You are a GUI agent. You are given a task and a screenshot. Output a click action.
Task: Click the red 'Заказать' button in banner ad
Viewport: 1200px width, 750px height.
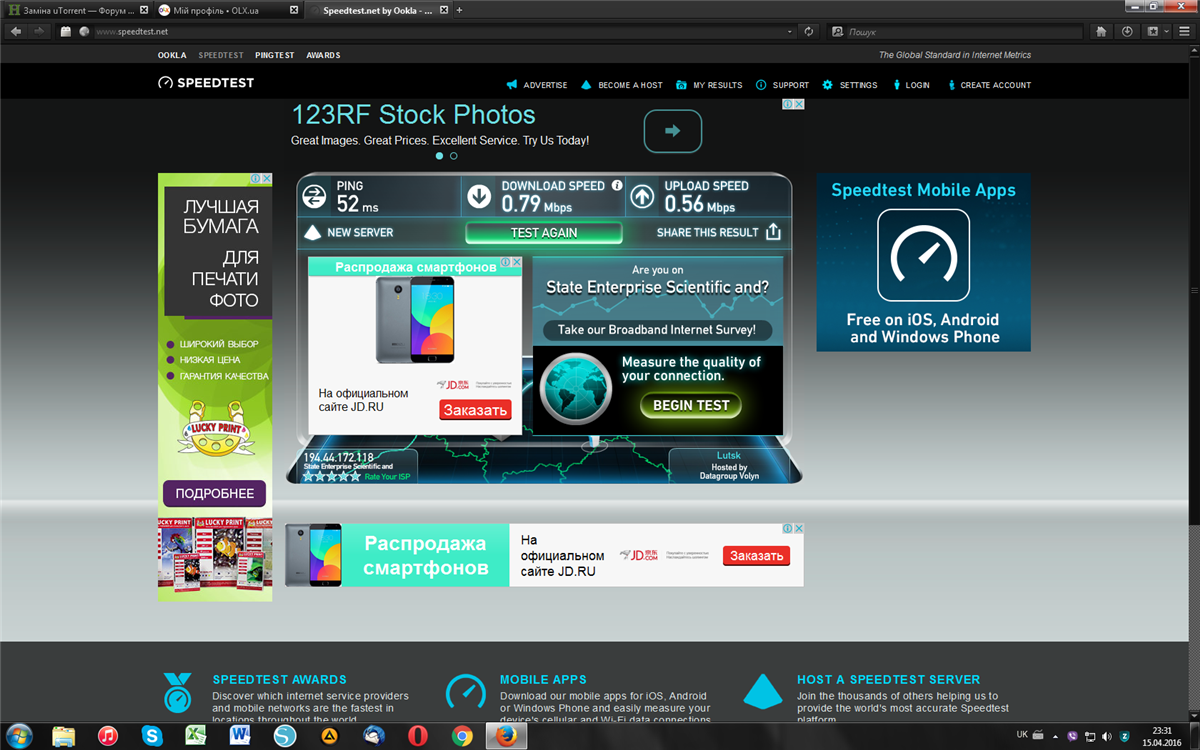(756, 556)
